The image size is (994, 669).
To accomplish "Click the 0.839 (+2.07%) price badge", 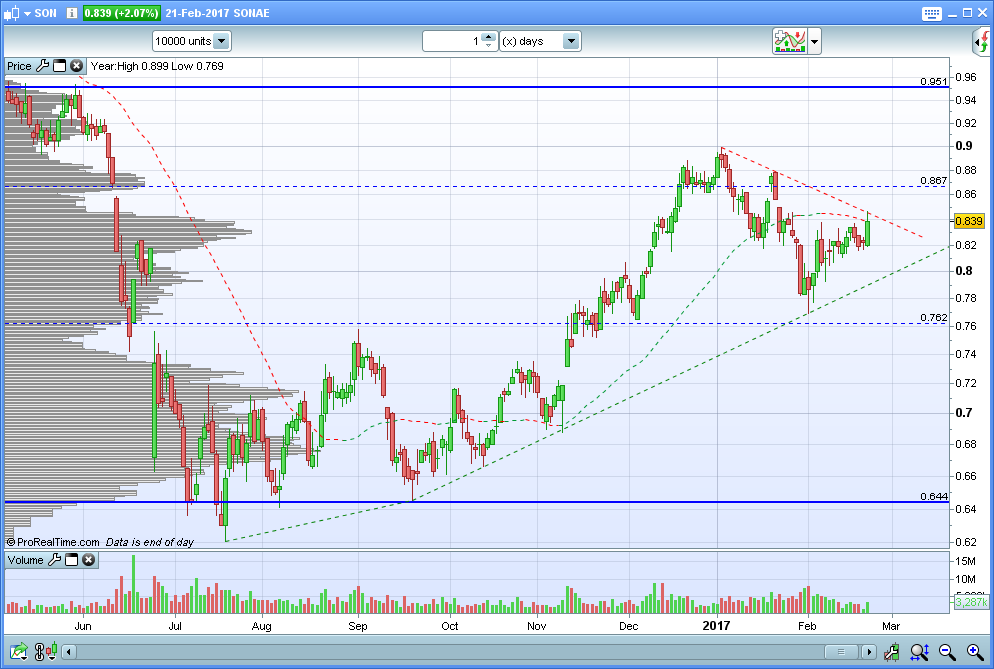I will [121, 13].
